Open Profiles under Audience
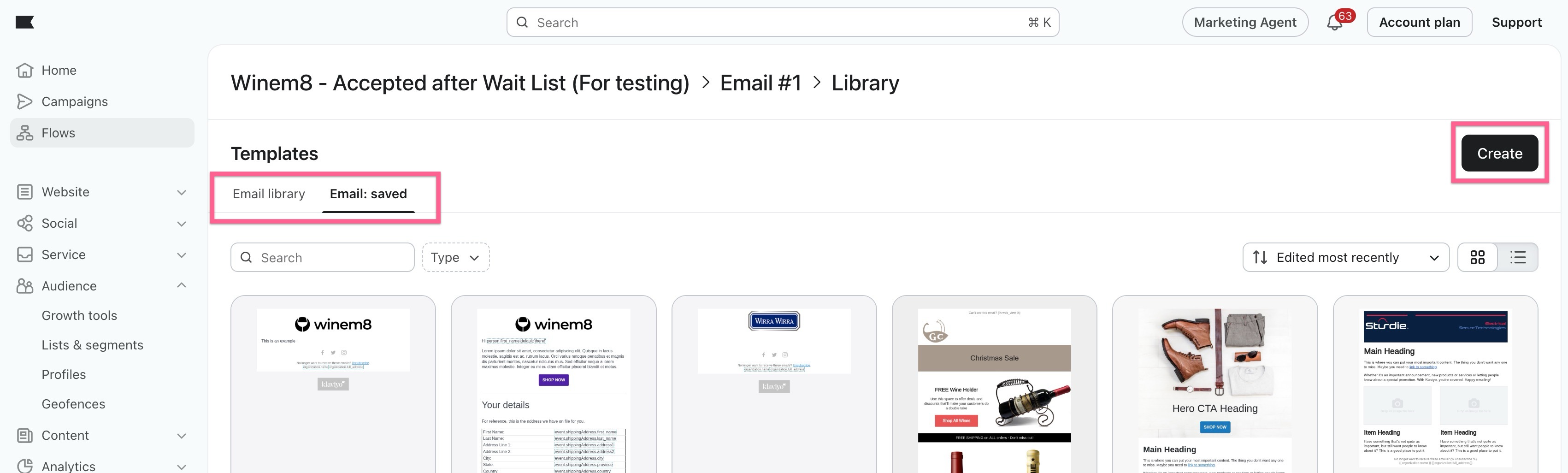This screenshot has width=1568, height=473. pyautogui.click(x=64, y=374)
